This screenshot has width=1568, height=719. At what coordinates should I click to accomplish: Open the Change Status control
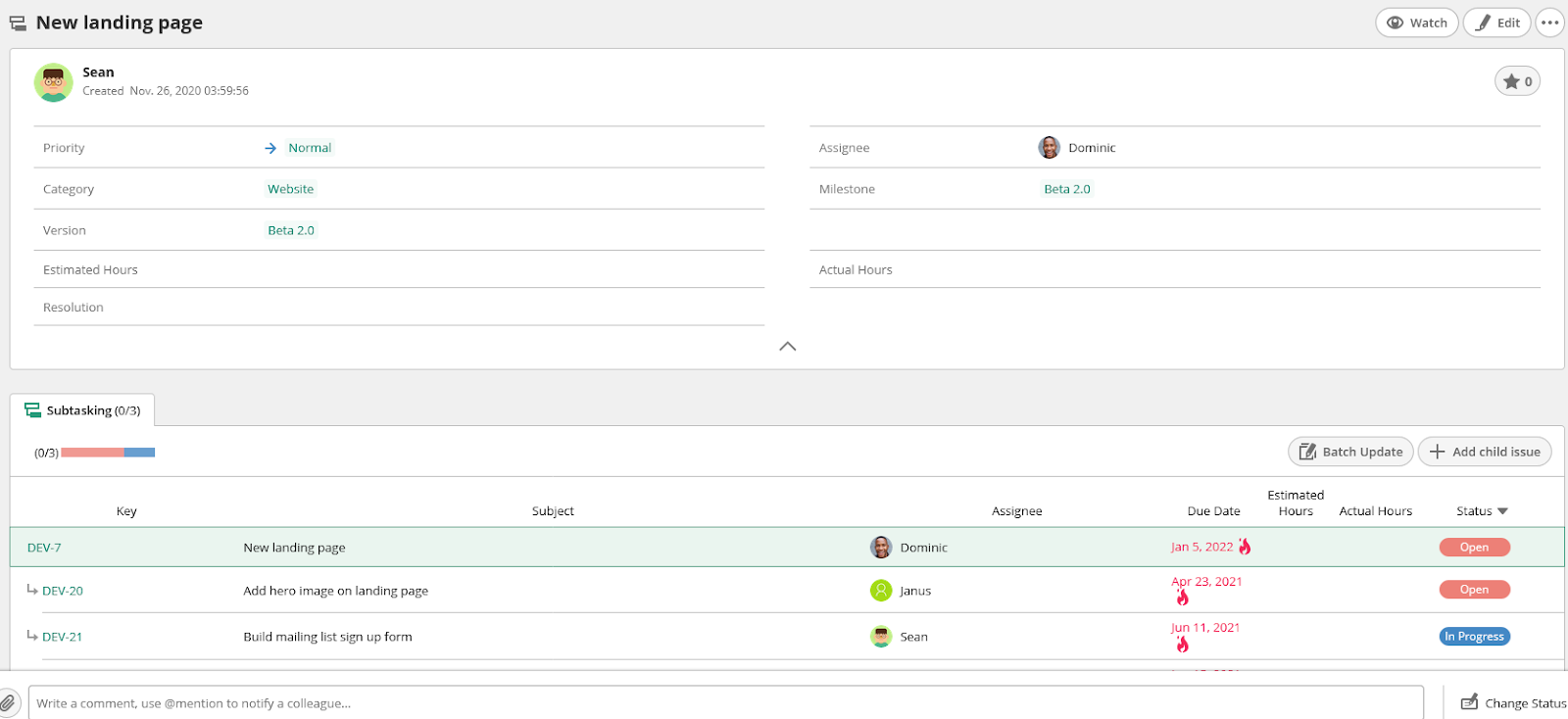coord(1513,702)
